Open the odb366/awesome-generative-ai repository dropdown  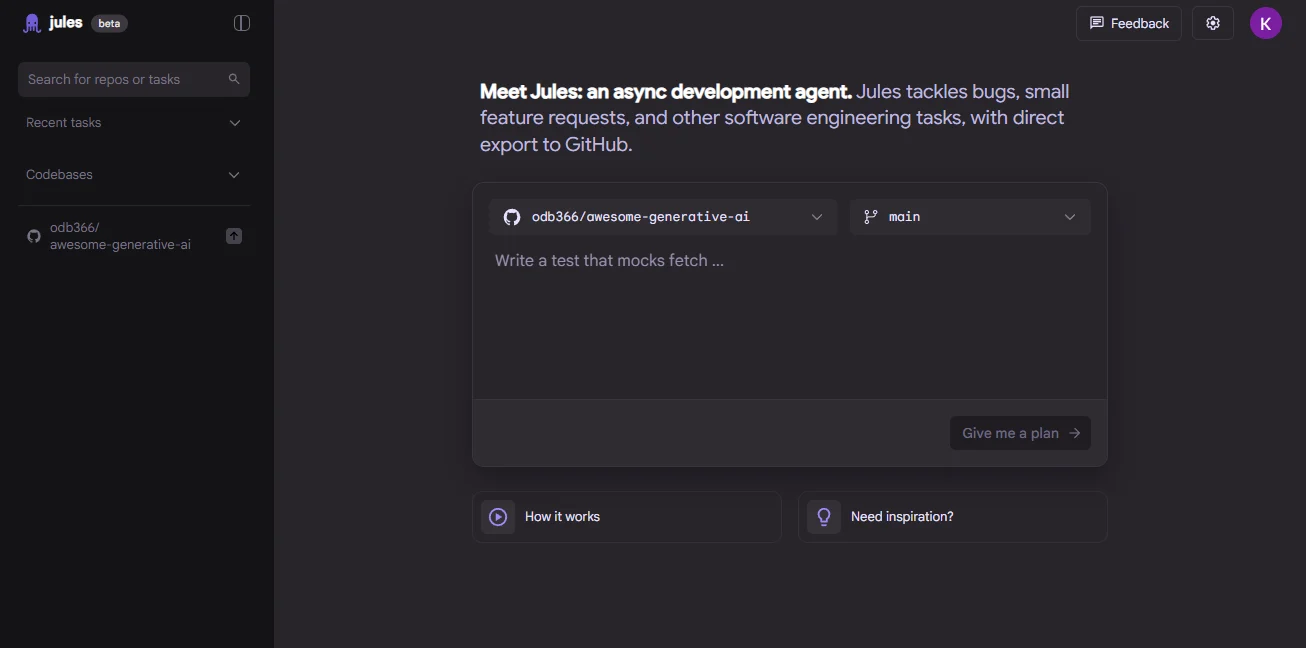tap(663, 217)
